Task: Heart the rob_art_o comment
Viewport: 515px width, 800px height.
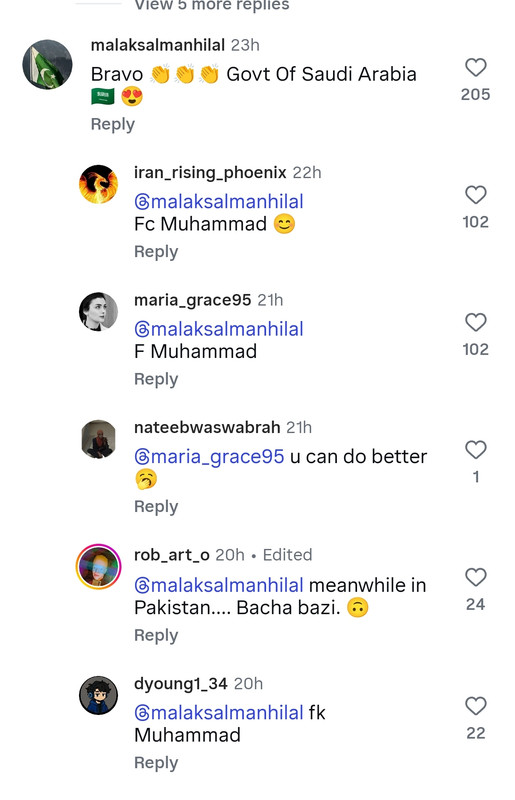Action: 475,578
